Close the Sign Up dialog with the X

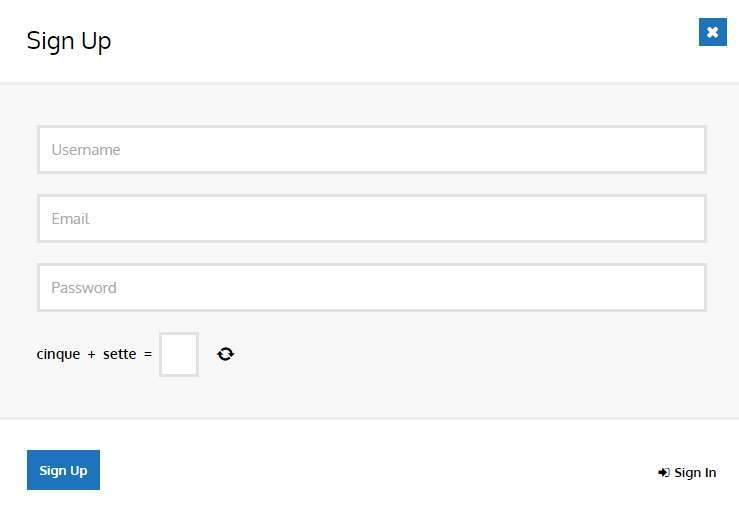click(712, 32)
